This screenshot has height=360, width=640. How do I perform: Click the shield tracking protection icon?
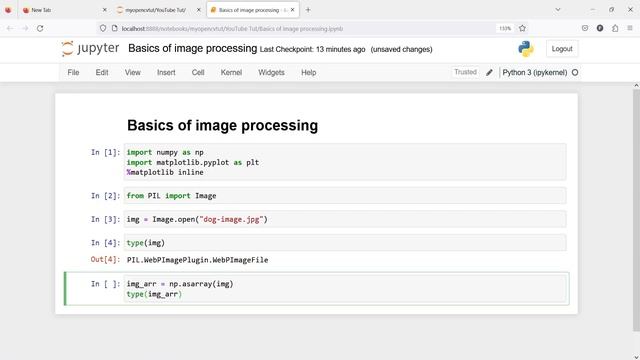103,29
